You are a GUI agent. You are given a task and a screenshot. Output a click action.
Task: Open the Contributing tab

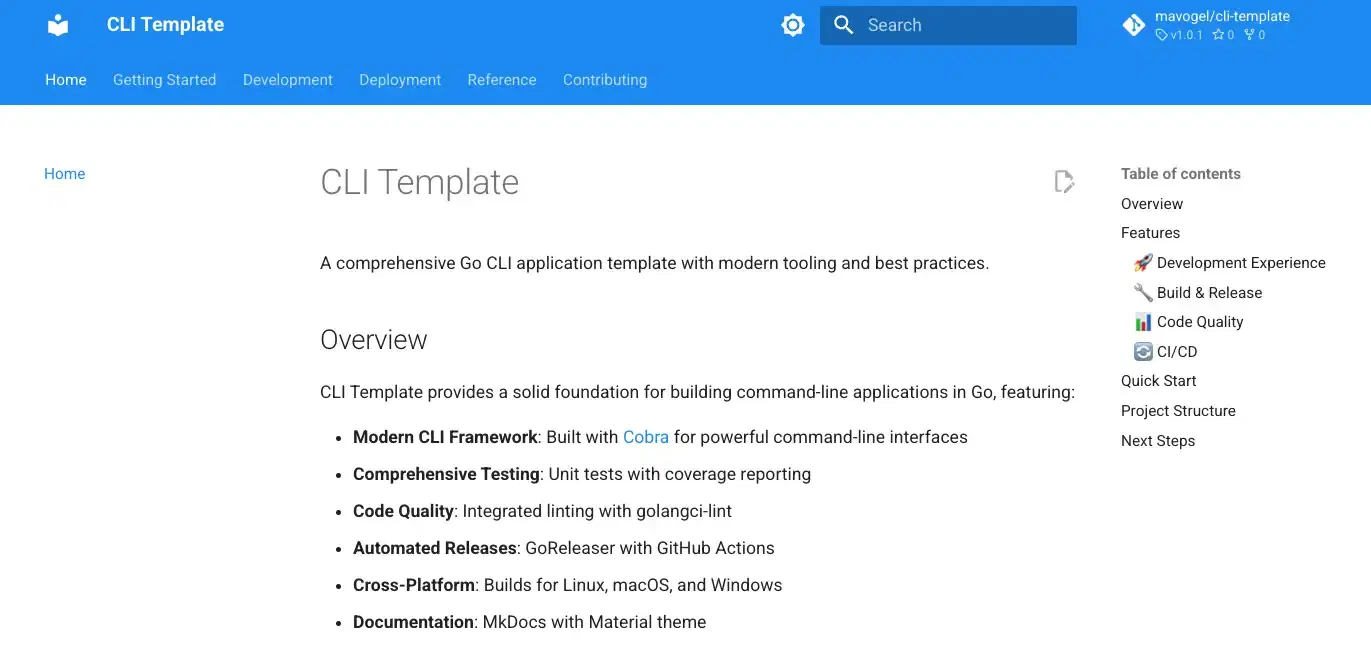(605, 80)
